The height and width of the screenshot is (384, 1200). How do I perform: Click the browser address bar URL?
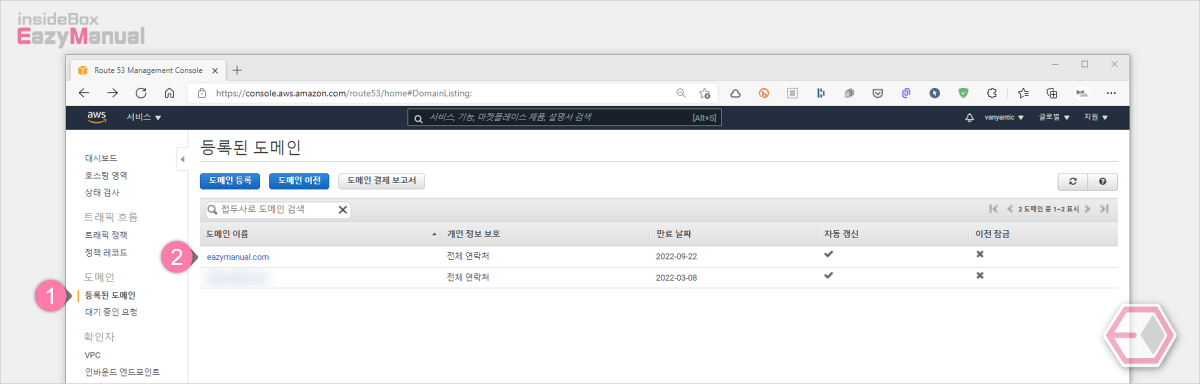[x=343, y=92]
